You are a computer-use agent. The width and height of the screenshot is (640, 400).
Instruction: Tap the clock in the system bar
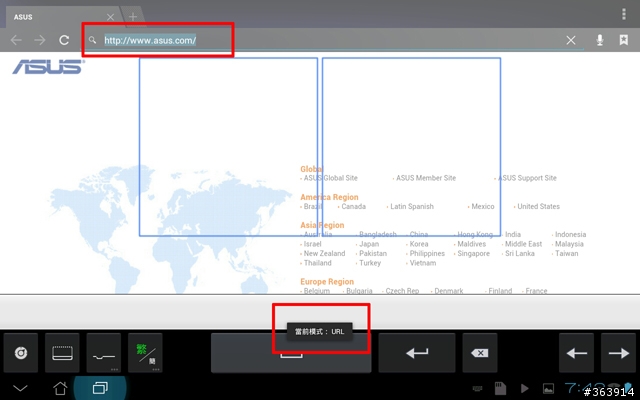[584, 388]
